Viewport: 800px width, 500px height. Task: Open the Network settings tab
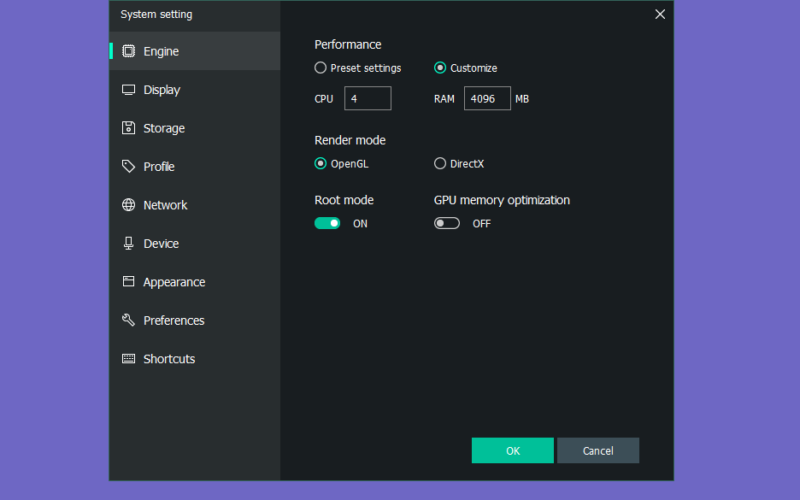pyautogui.click(x=195, y=205)
